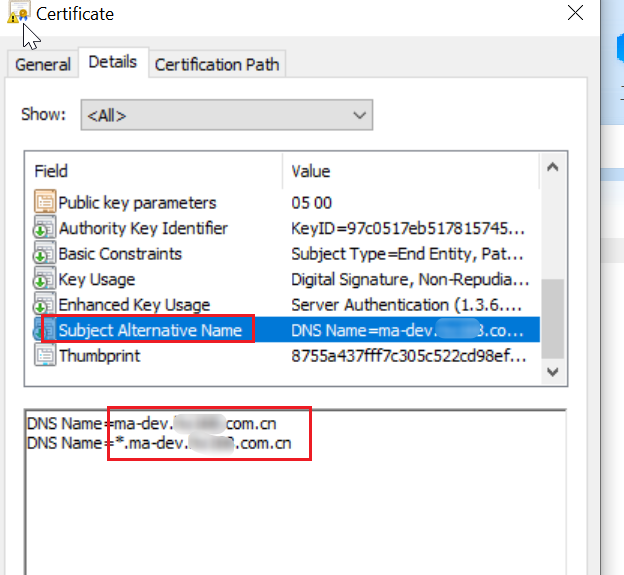Click the KeyID=97c0517eb... value
Image resolution: width=624 pixels, height=575 pixels.
408,228
